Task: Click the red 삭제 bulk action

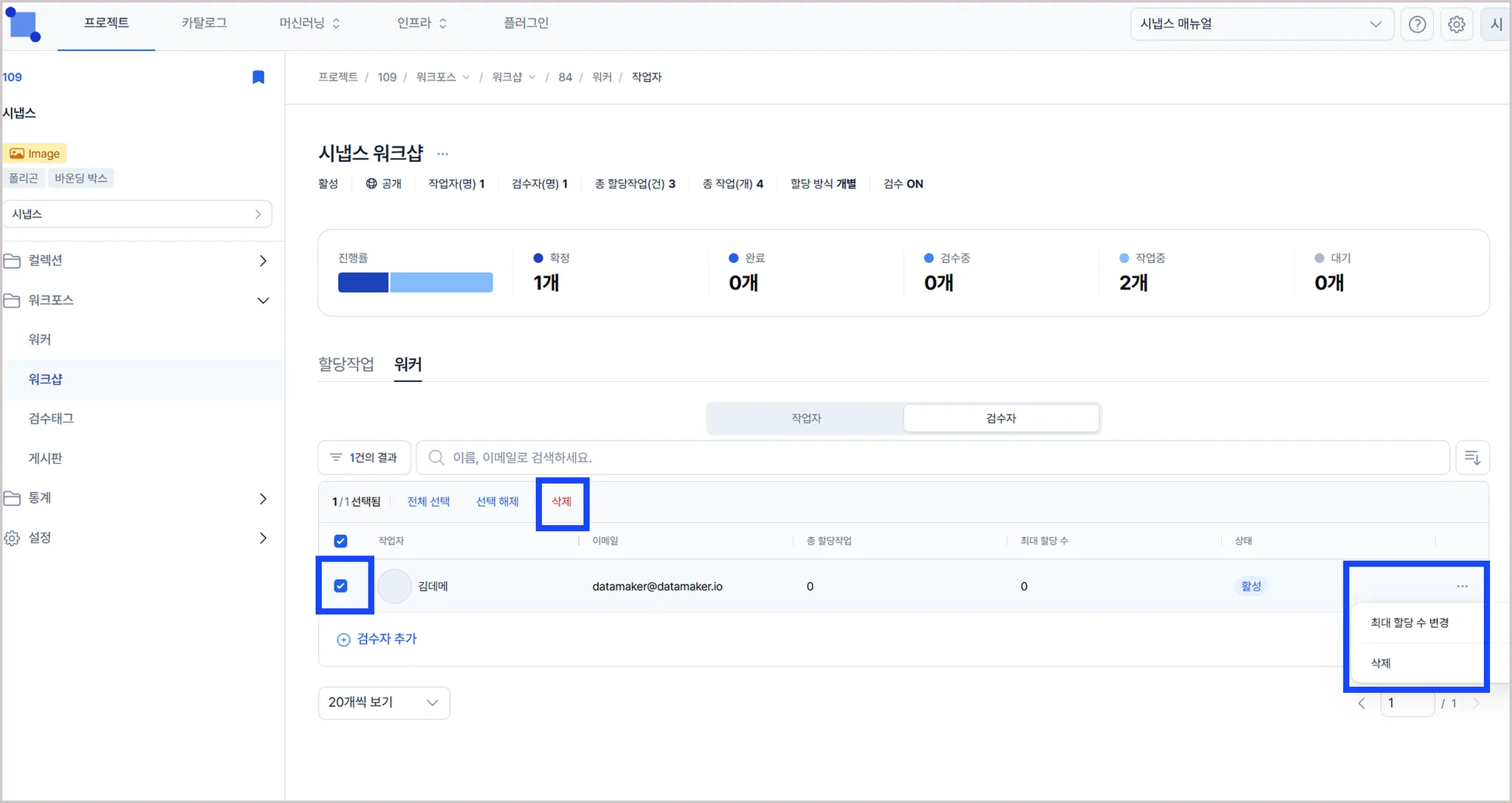Action: pos(561,502)
